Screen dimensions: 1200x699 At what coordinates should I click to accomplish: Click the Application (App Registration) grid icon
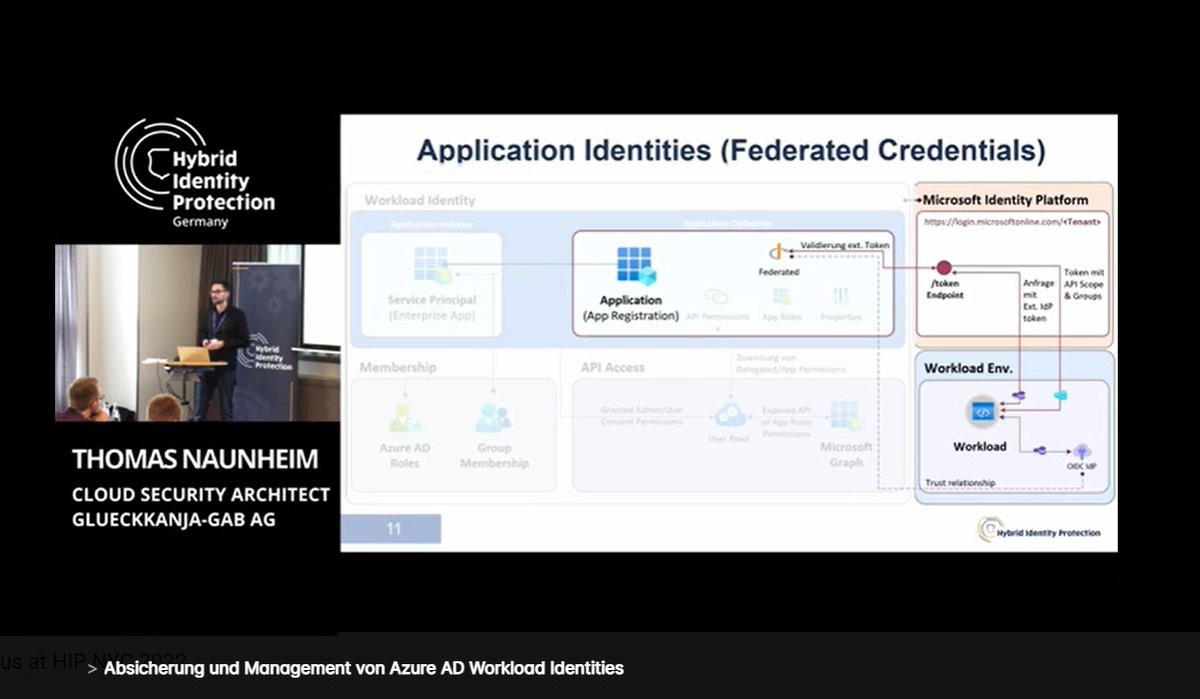tap(635, 265)
